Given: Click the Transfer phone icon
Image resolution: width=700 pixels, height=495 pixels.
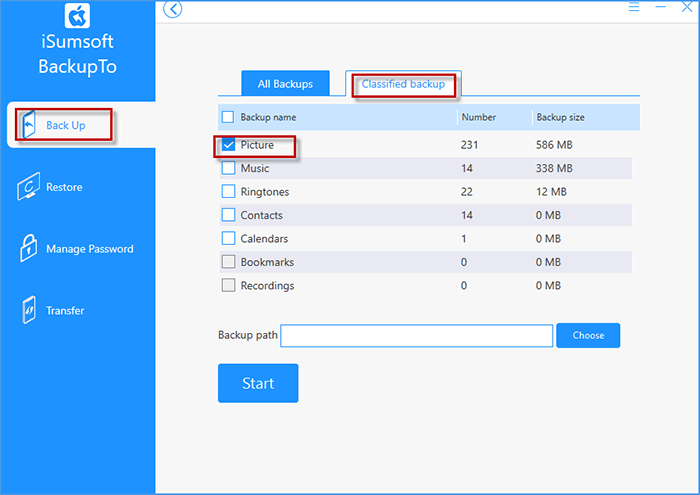Looking at the screenshot, I should (29, 309).
